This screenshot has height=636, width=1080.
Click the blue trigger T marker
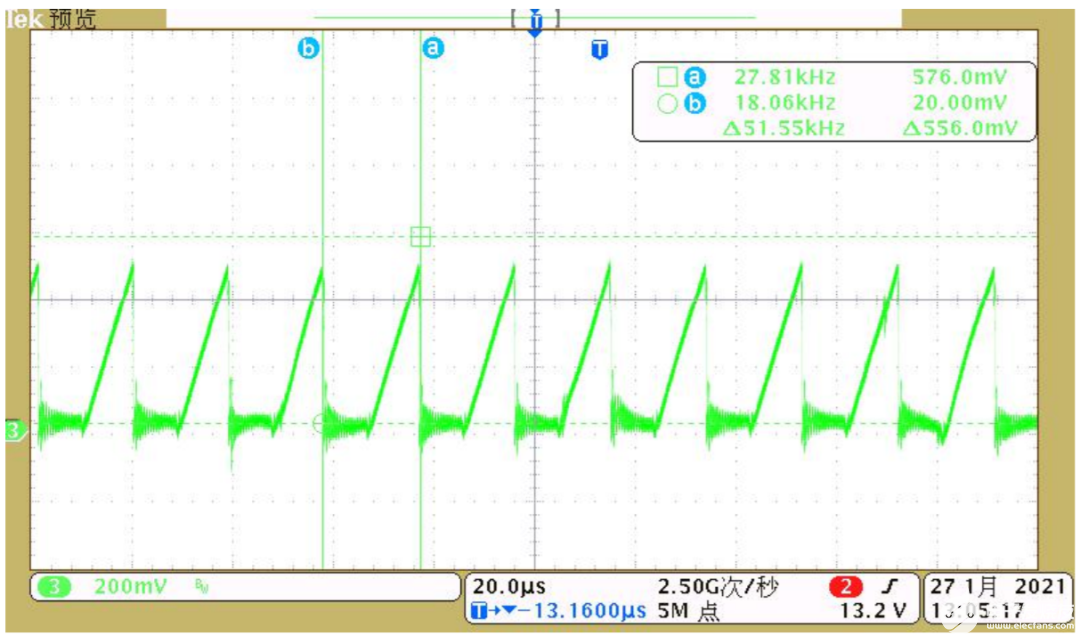point(600,50)
